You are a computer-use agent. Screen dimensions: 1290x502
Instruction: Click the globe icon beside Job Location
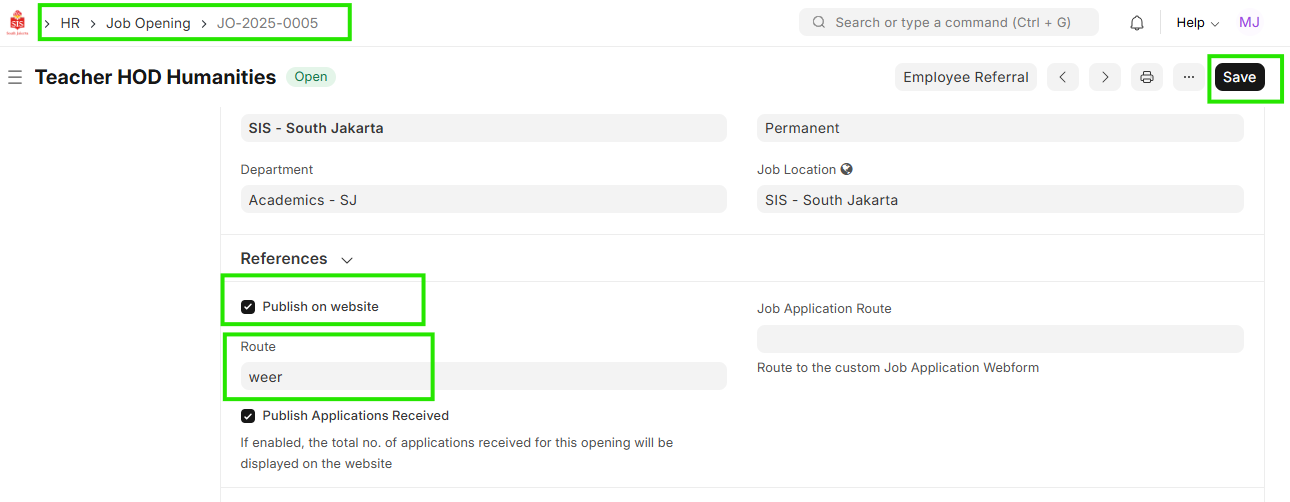point(847,170)
